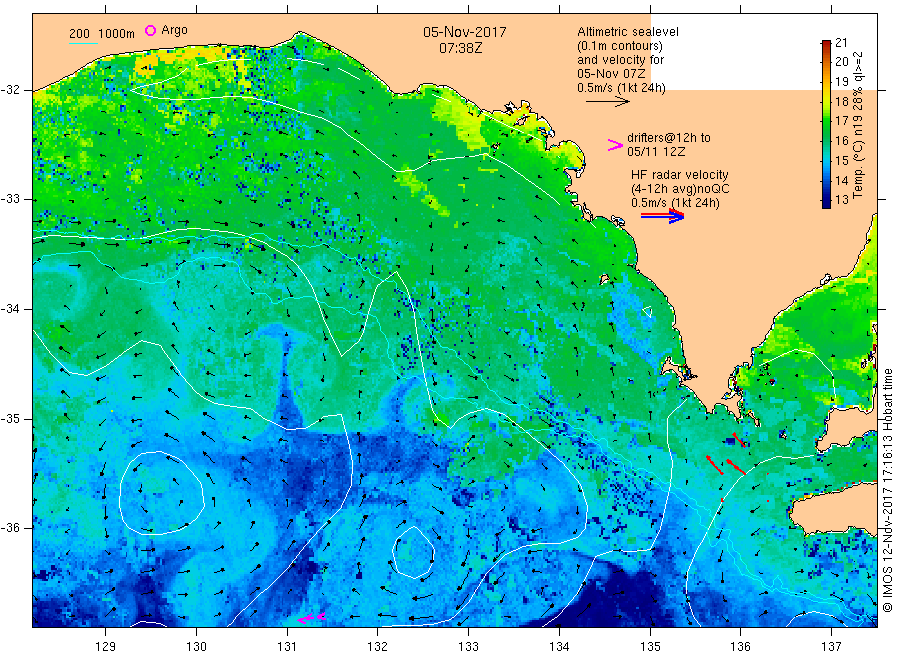Click the magenta drifter arrows near 131 longitude

click(312, 618)
